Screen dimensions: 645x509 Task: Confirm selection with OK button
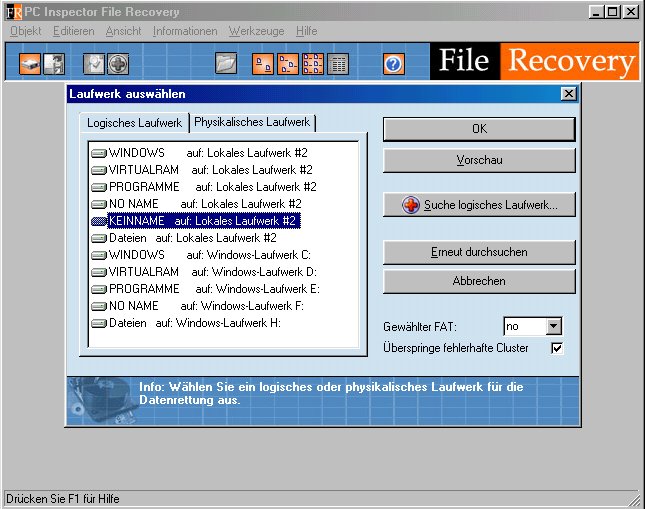pos(479,129)
